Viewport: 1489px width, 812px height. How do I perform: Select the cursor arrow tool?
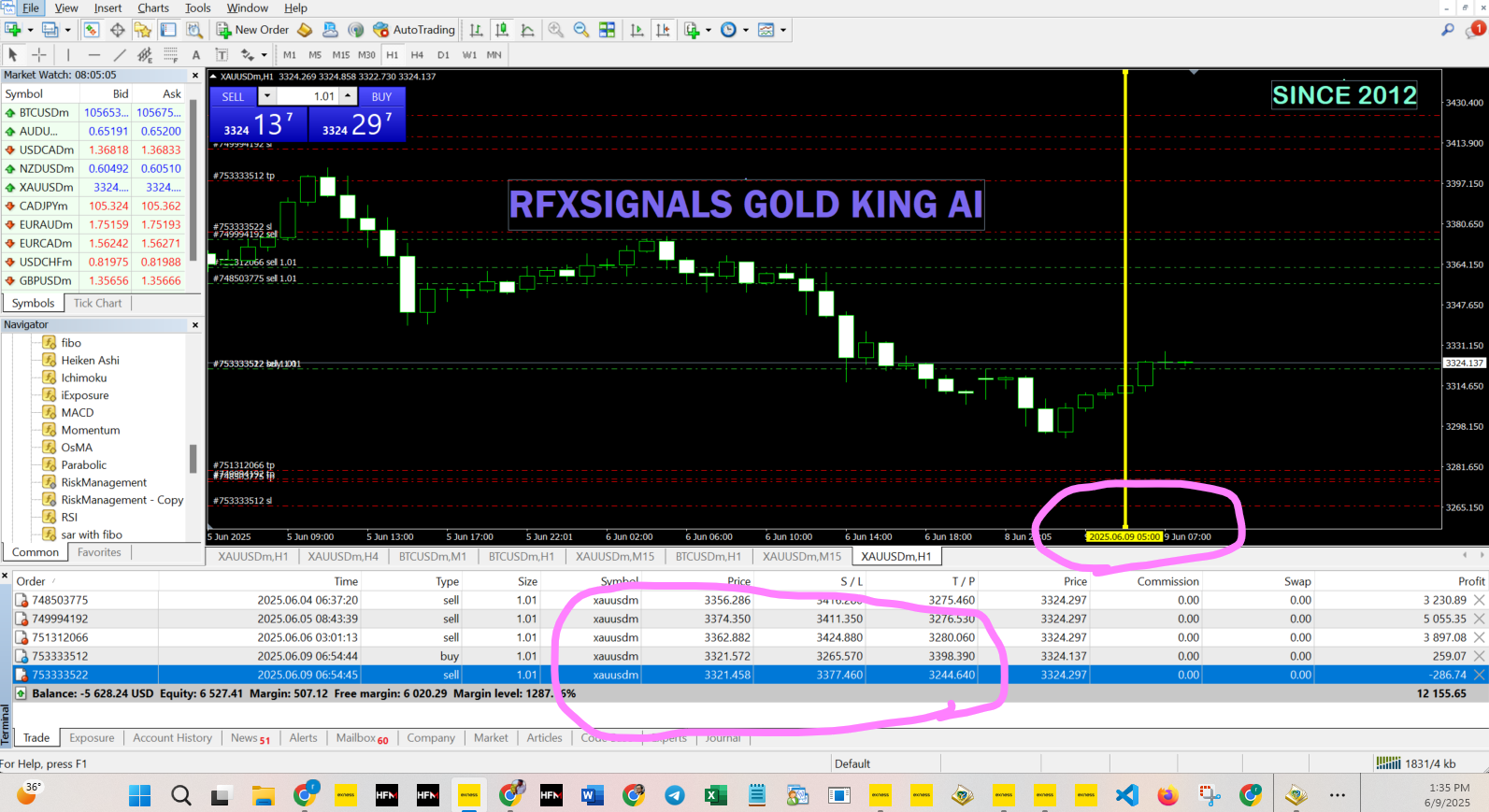13,55
